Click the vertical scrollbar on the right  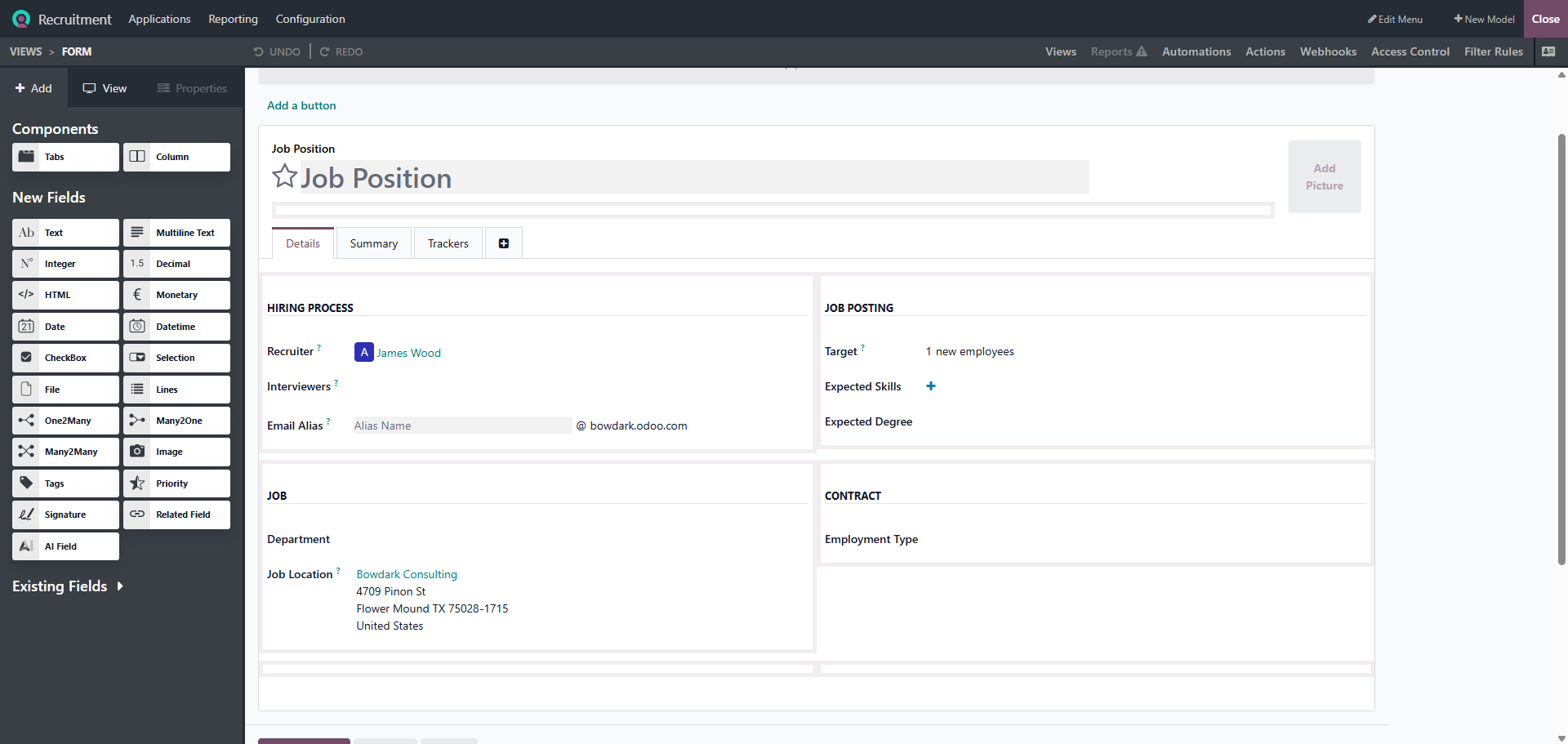[1561, 349]
